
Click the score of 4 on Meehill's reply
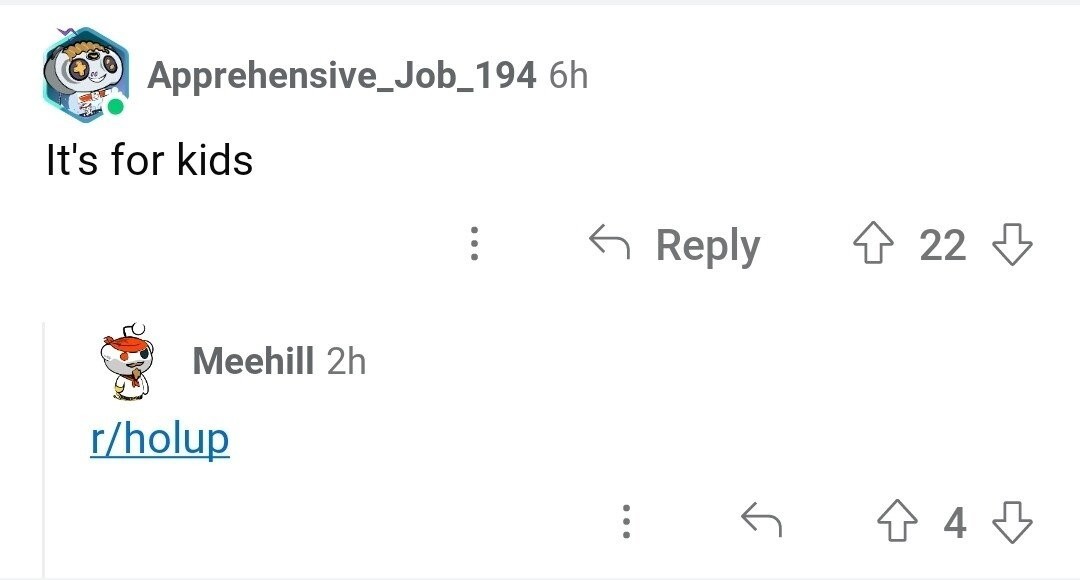[955, 521]
